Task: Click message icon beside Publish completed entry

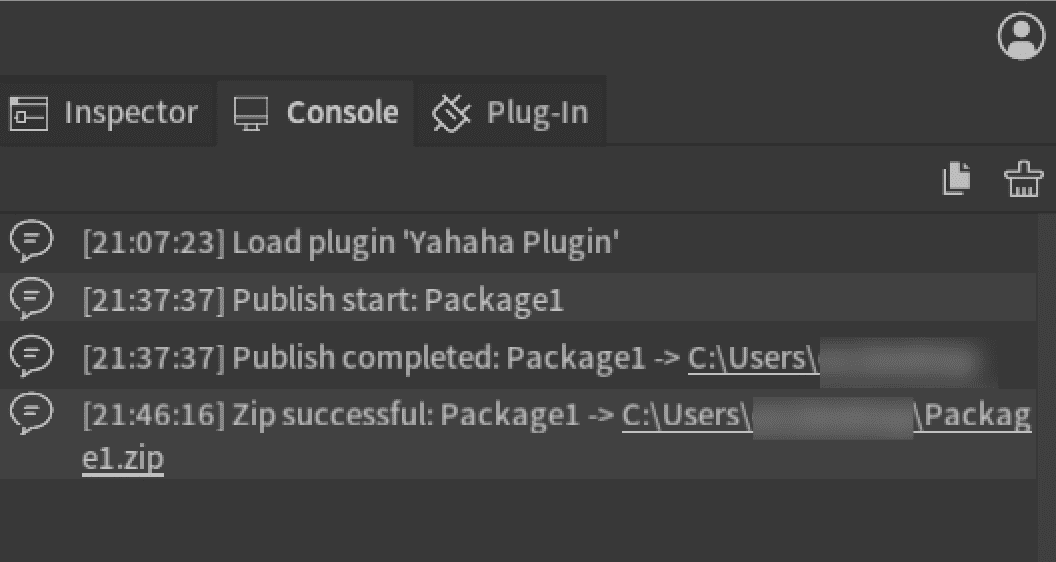Action: (31, 354)
